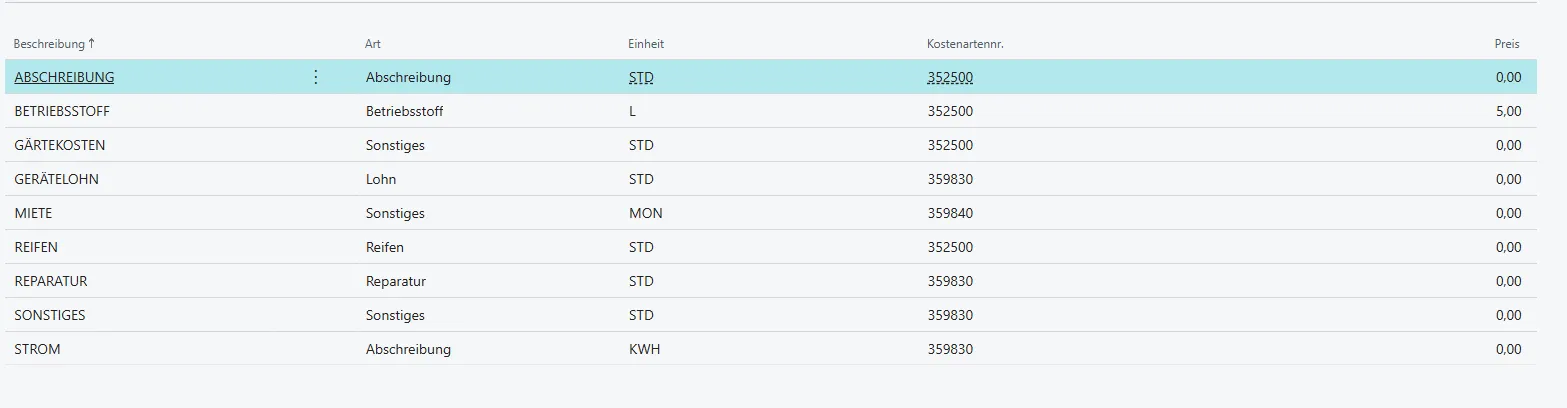Select the GÄRTEKOSTEN row description

60,145
